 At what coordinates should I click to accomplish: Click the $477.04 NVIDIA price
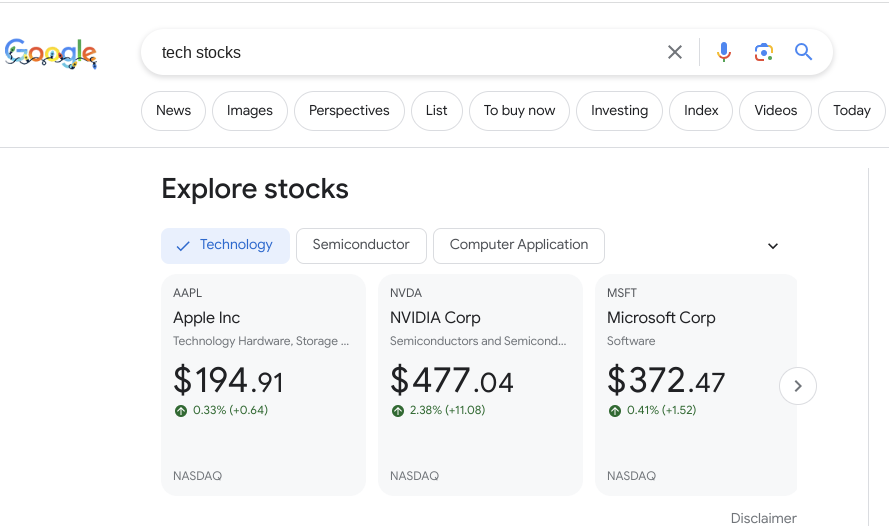point(452,380)
